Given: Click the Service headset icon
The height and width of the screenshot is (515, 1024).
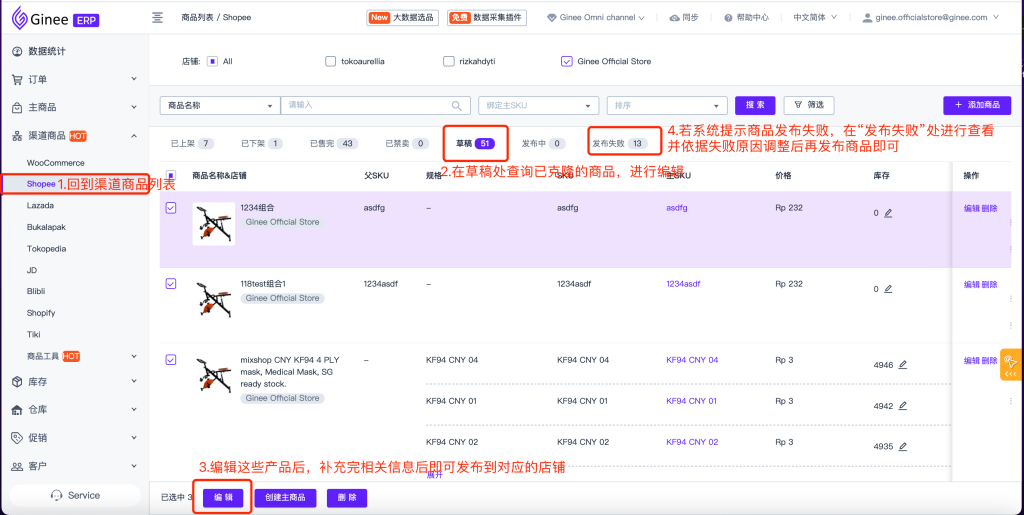Looking at the screenshot, I should coord(57,495).
